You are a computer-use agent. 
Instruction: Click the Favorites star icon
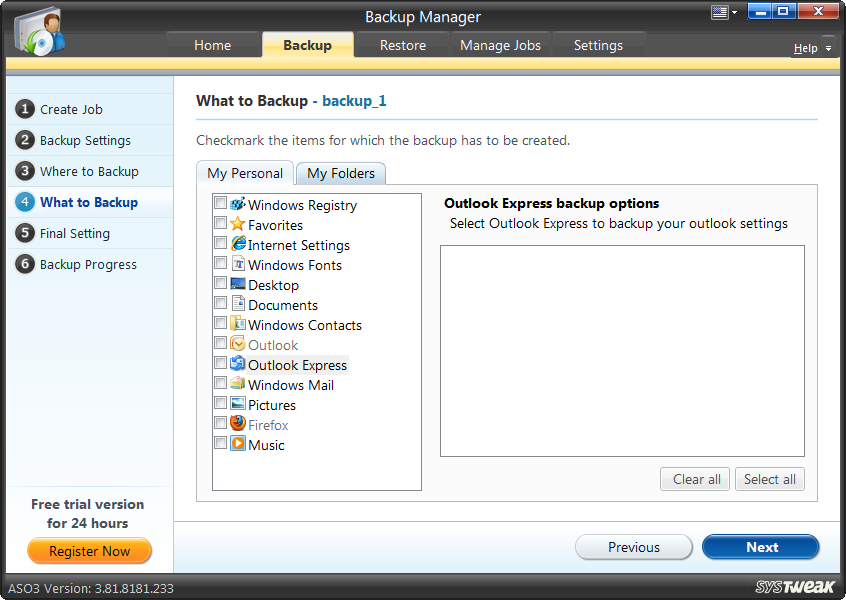(x=238, y=224)
